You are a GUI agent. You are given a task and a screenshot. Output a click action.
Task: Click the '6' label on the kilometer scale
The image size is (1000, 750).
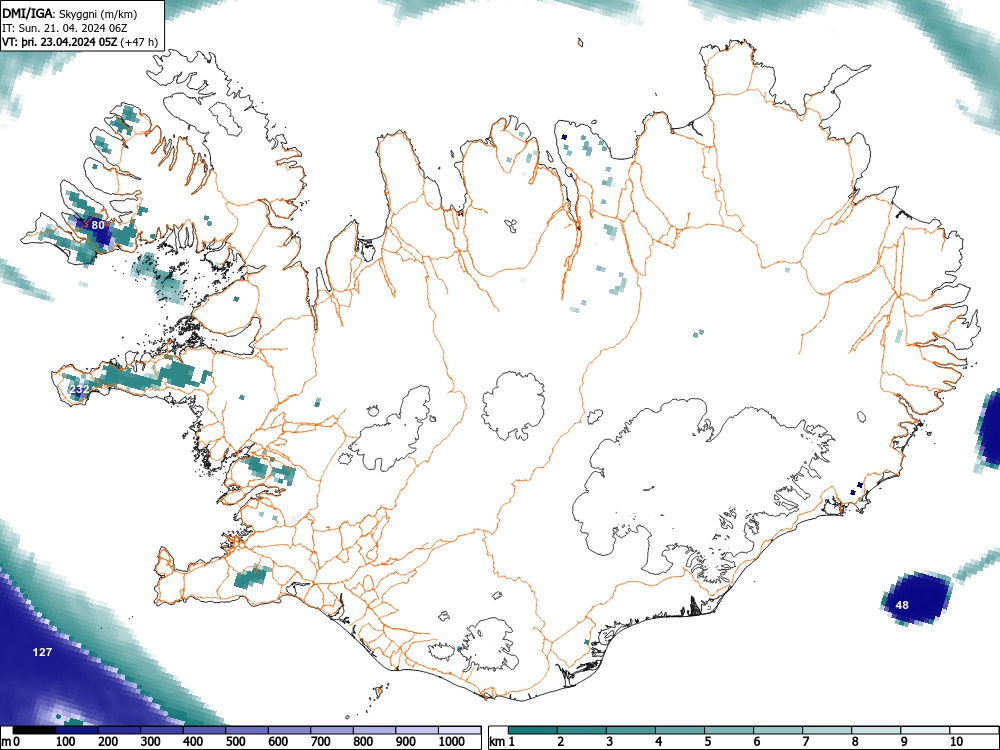click(756, 742)
